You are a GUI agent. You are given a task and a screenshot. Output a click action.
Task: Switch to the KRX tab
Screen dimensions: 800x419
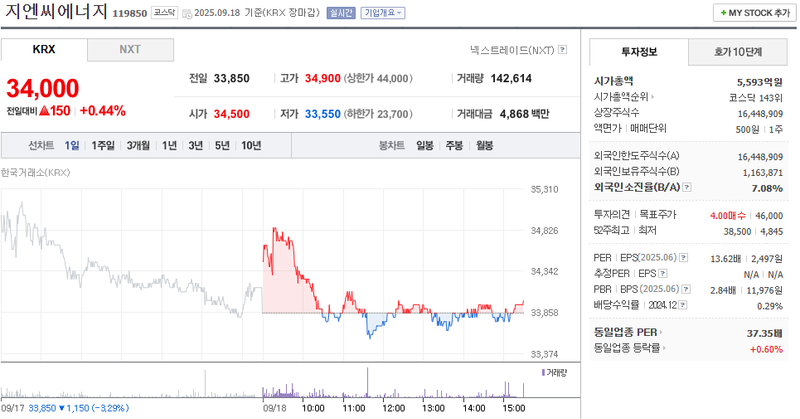coord(44,50)
